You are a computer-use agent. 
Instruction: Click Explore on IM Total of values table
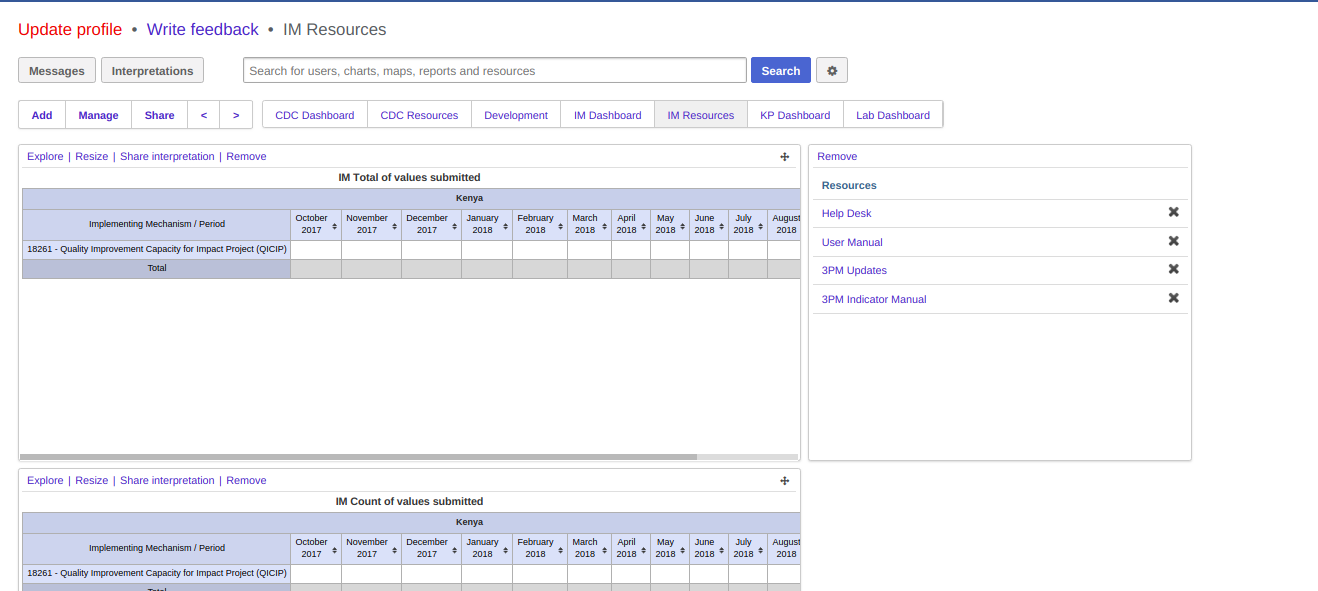(45, 156)
